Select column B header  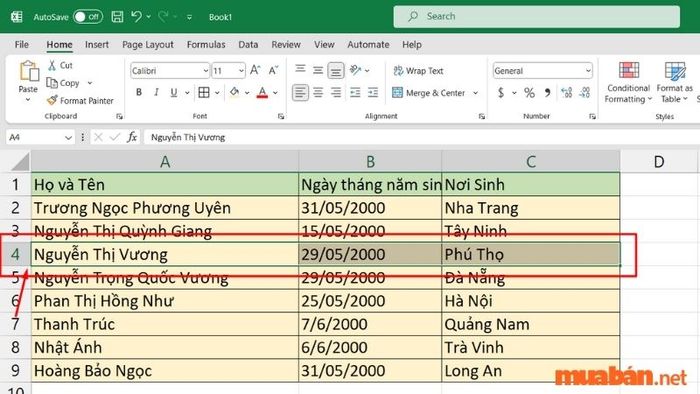tap(370, 162)
